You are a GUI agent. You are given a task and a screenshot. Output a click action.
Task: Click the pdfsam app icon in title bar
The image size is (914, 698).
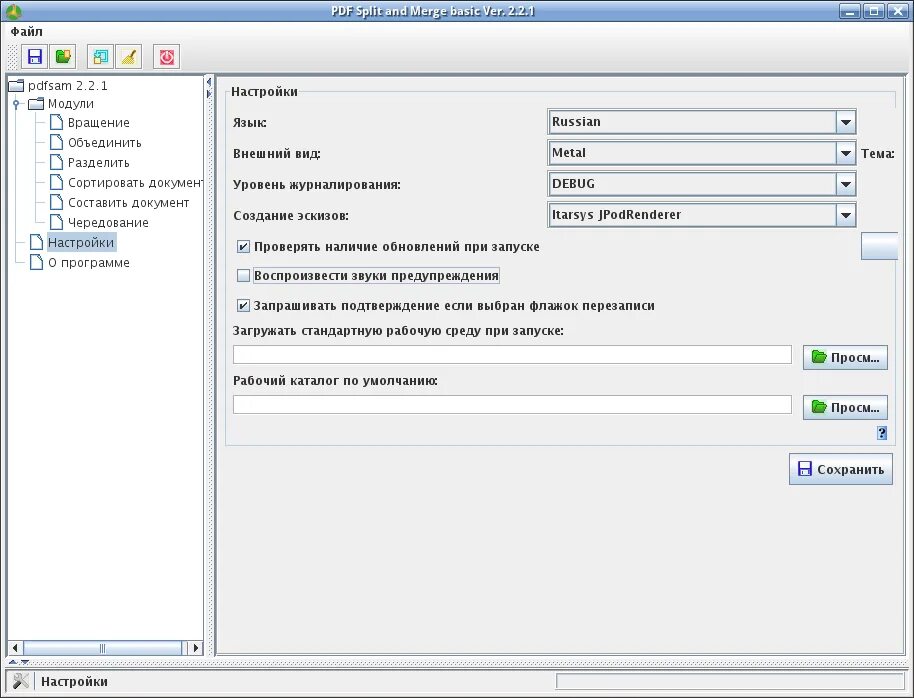click(13, 10)
